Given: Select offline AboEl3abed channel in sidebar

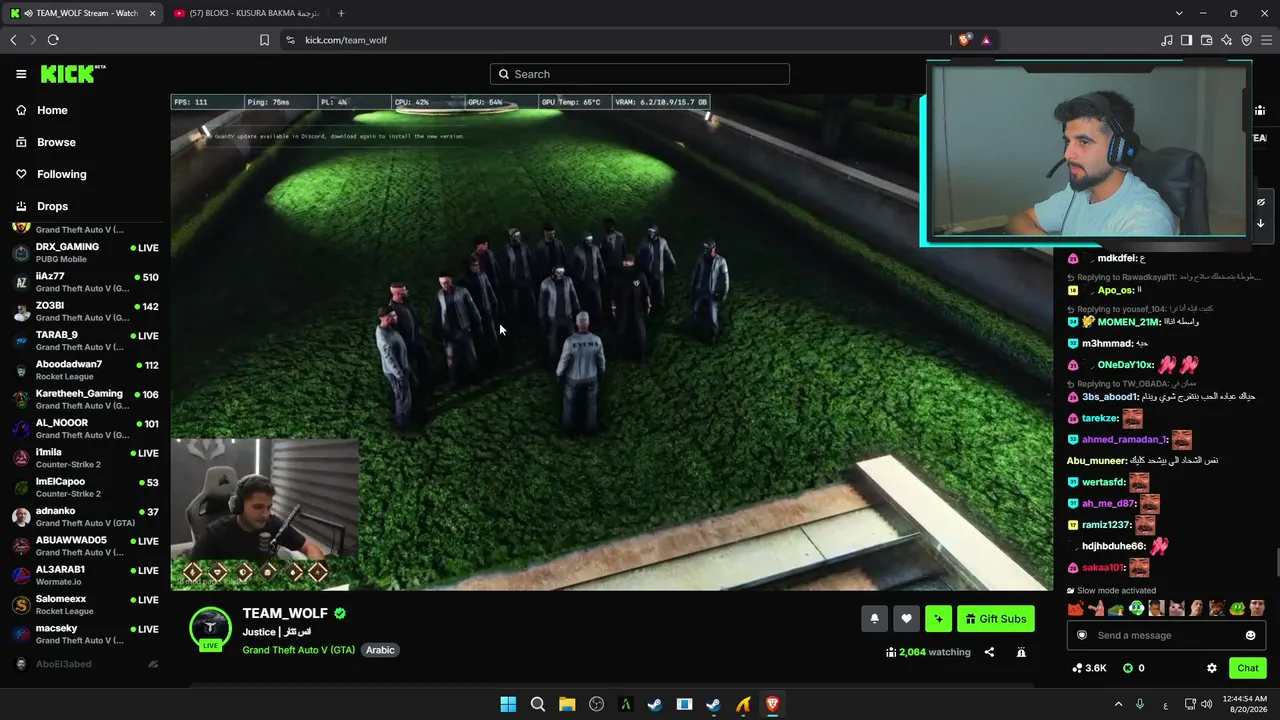Looking at the screenshot, I should click(85, 664).
